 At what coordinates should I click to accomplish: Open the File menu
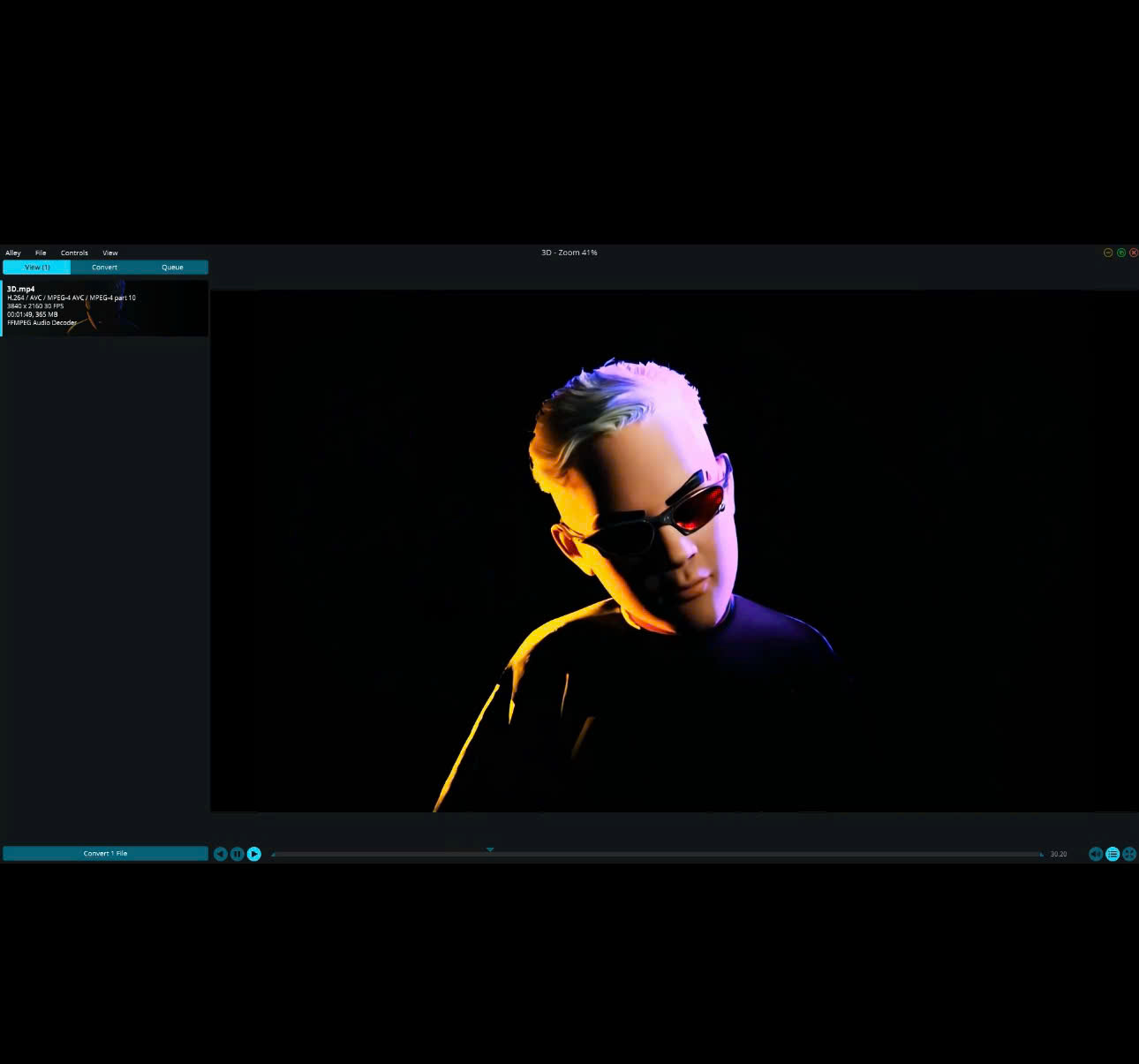[41, 253]
